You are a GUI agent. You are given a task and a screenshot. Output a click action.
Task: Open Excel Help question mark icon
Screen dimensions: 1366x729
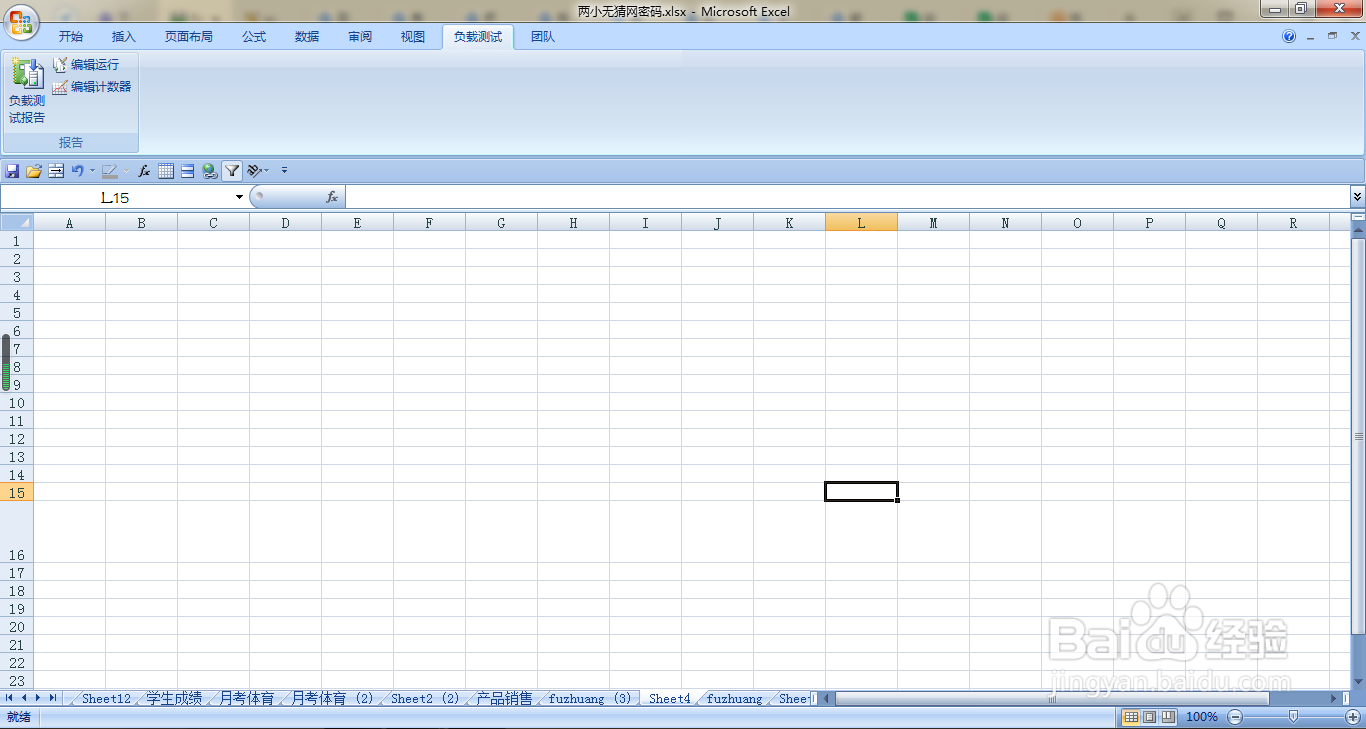pyautogui.click(x=1289, y=36)
